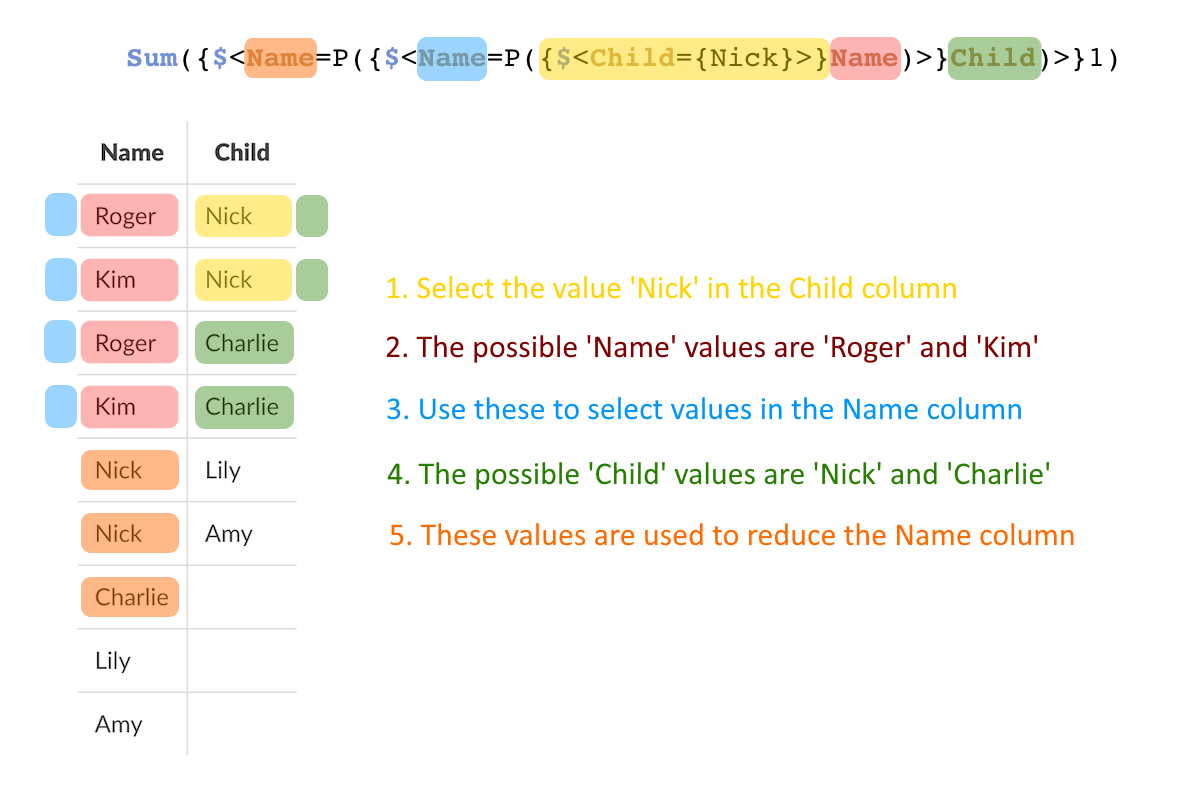Click the blue marker beside the first Roger row
This screenshot has height=800, width=1200.
[61, 215]
